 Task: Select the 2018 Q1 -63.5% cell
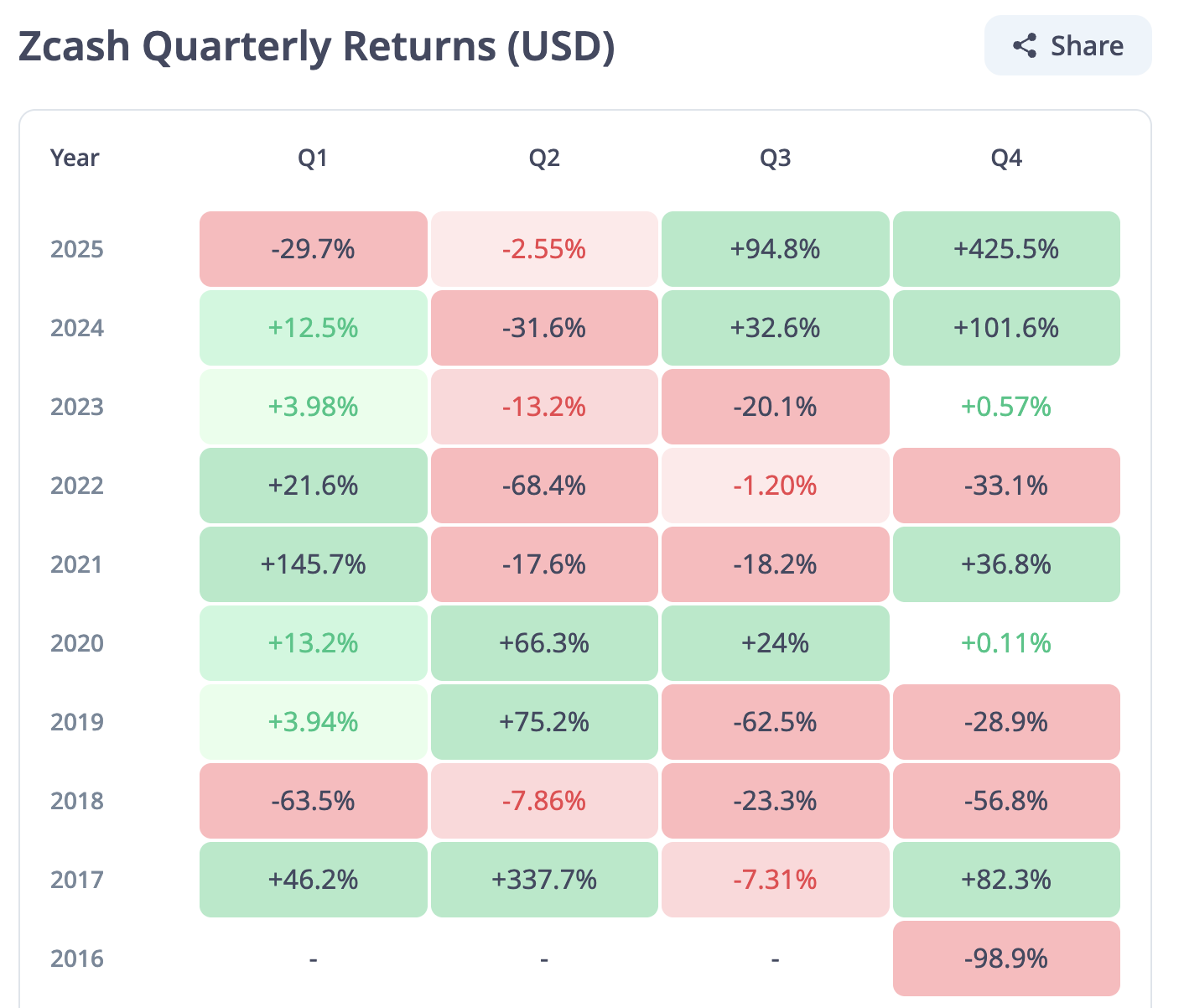coord(313,801)
